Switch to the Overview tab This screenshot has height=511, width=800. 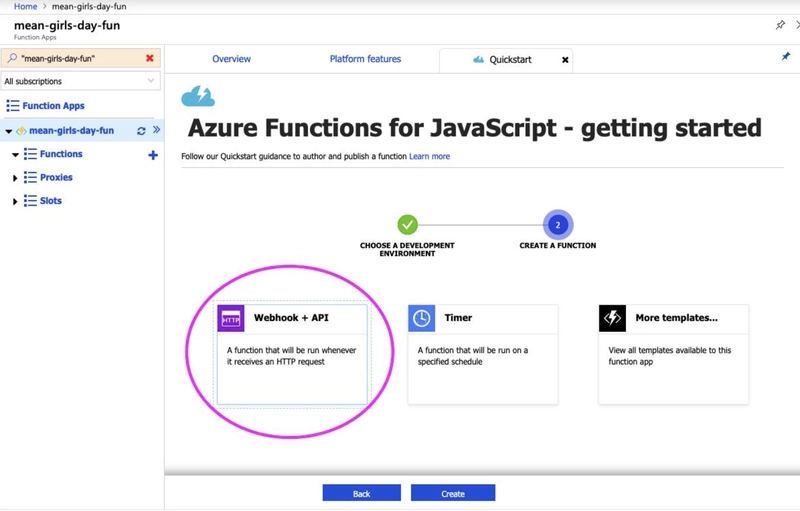click(x=231, y=59)
